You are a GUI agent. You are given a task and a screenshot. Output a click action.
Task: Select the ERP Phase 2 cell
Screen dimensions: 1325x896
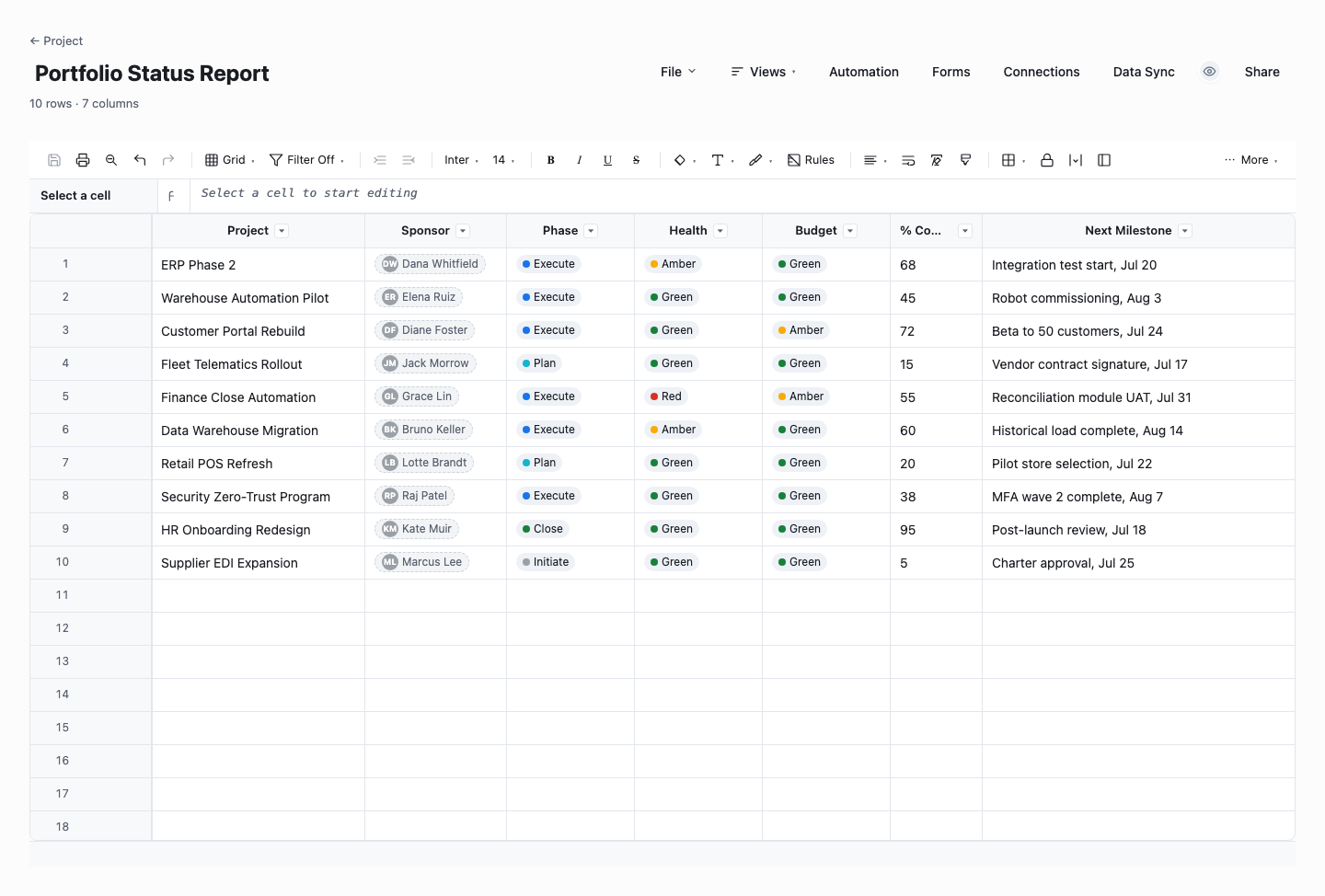tap(259, 265)
